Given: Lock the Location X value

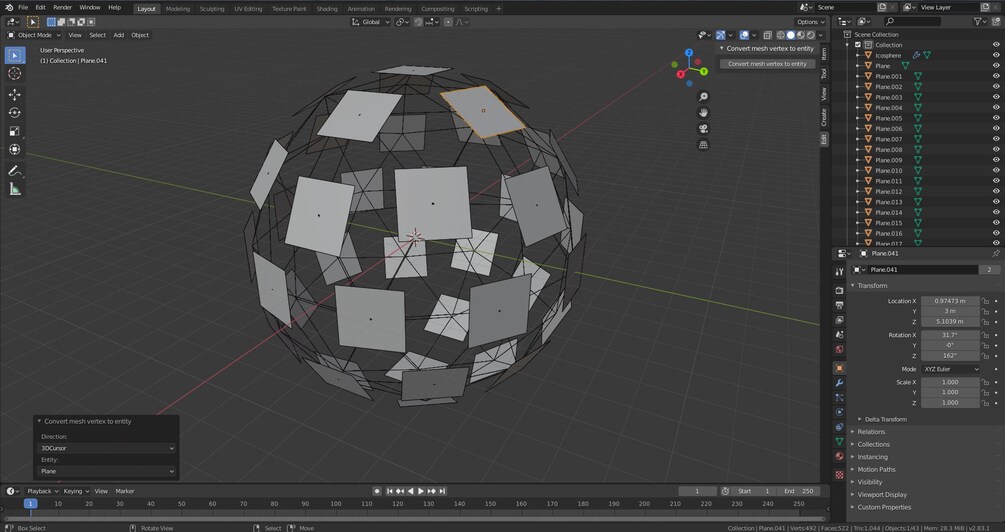Looking at the screenshot, I should 986,301.
